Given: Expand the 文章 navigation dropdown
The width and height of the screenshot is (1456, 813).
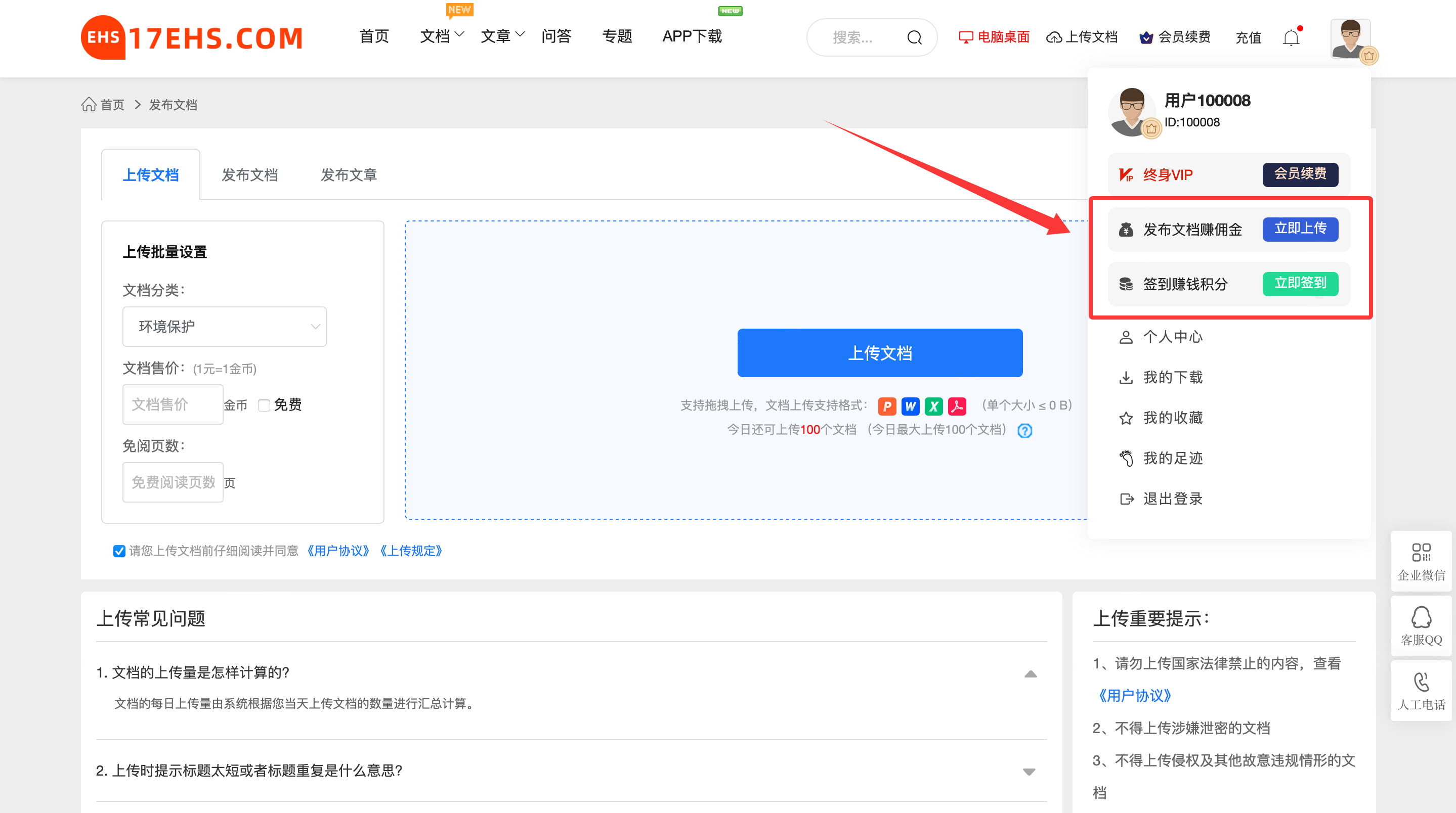Looking at the screenshot, I should click(502, 36).
